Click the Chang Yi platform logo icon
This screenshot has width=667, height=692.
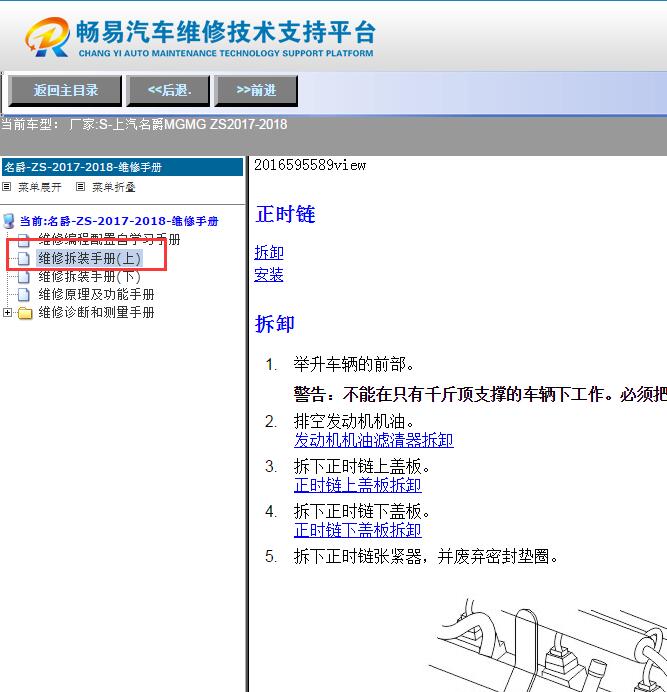47,37
